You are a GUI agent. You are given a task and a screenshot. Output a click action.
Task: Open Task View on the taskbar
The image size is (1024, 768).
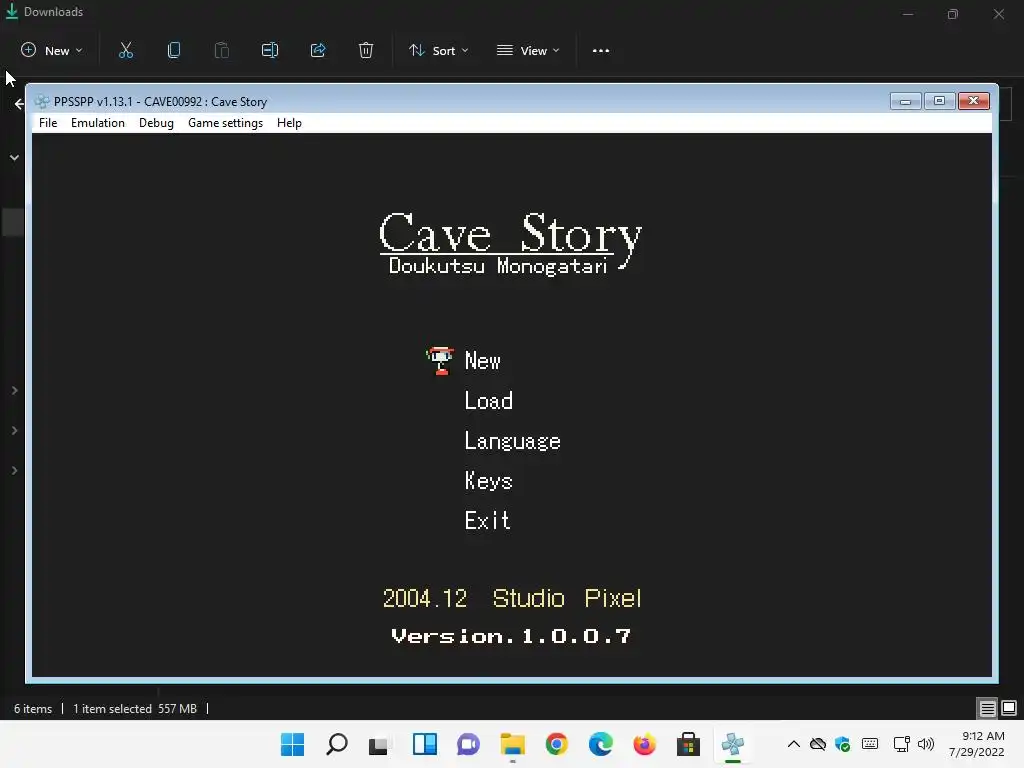pyautogui.click(x=379, y=744)
